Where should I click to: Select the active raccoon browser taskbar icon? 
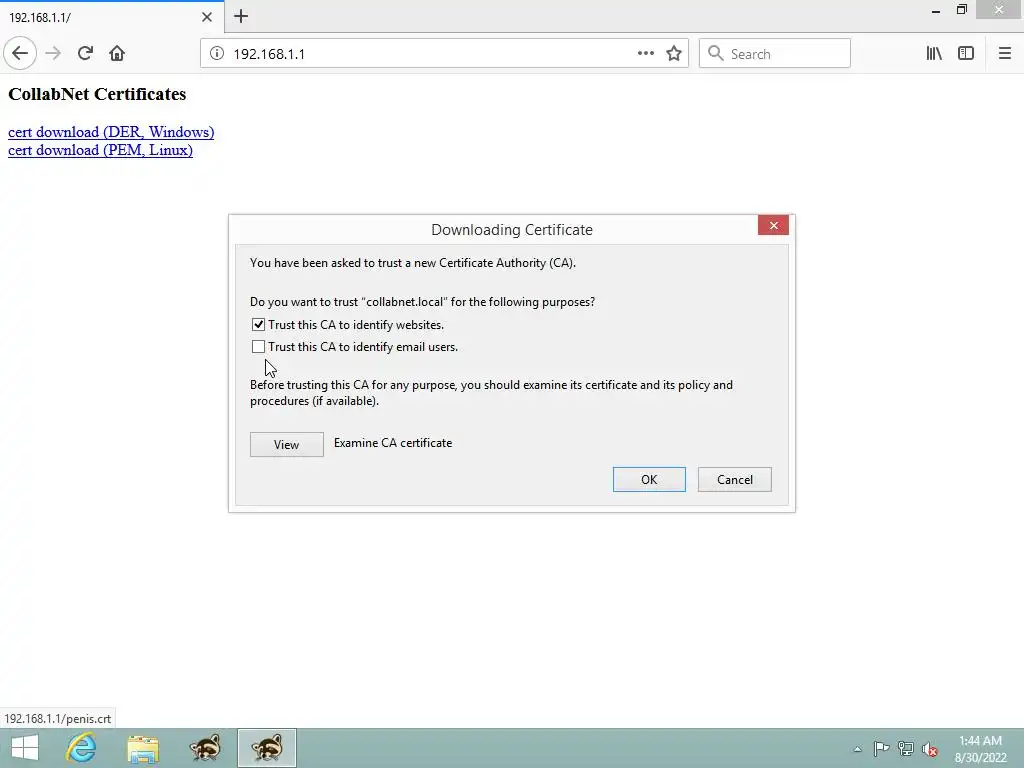(266, 748)
